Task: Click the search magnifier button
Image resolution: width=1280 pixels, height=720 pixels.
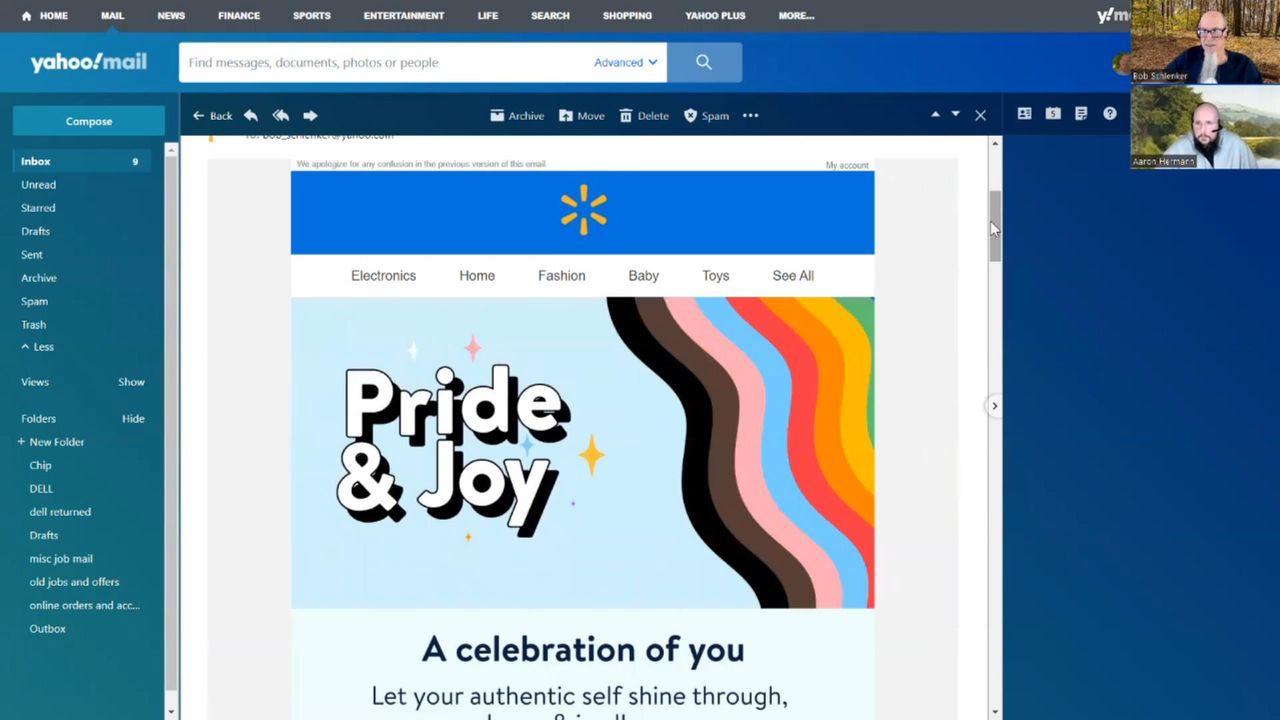Action: 704,62
